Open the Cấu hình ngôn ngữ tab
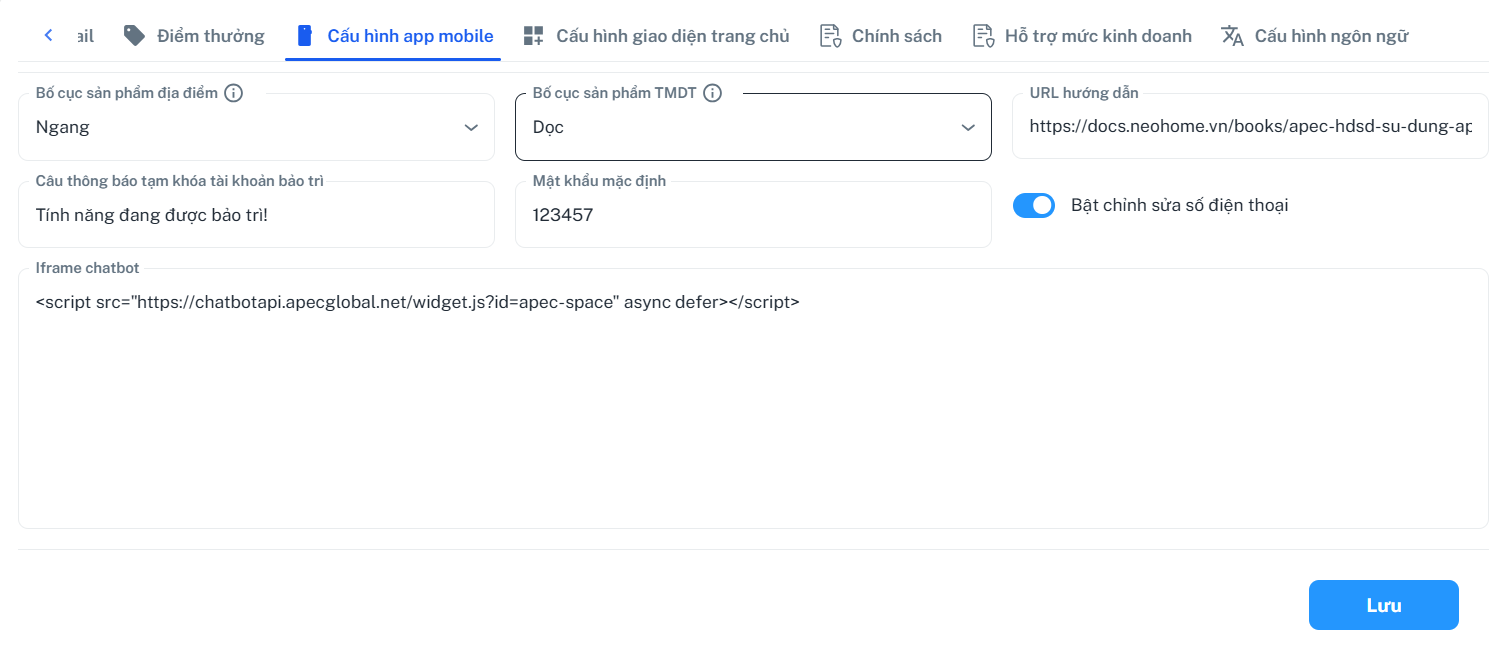Image resolution: width=1497 pixels, height=659 pixels. (1315, 36)
